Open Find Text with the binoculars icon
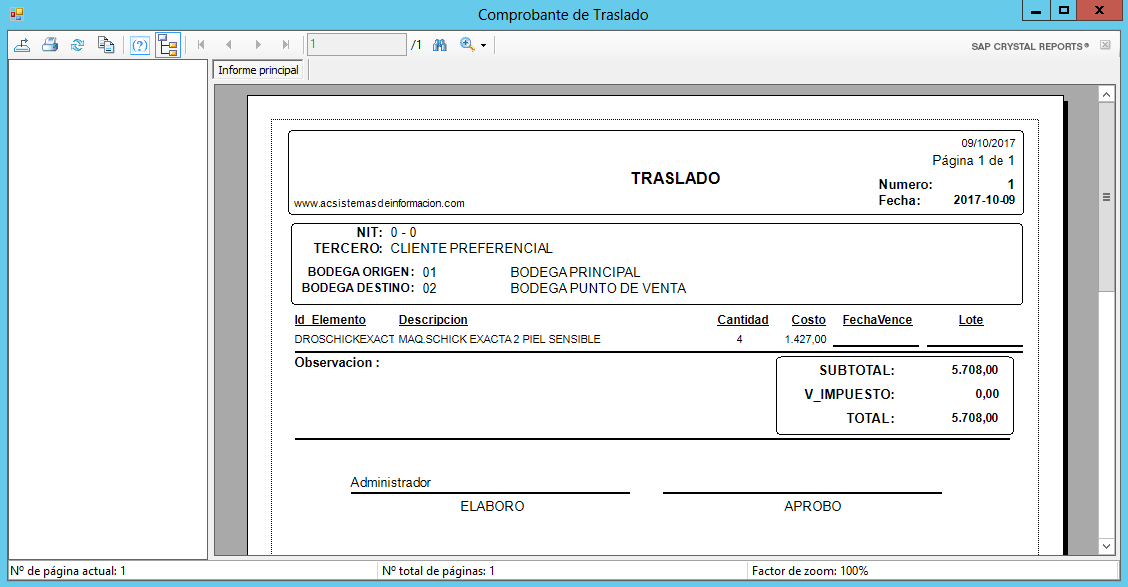This screenshot has width=1128, height=587. 439,45
